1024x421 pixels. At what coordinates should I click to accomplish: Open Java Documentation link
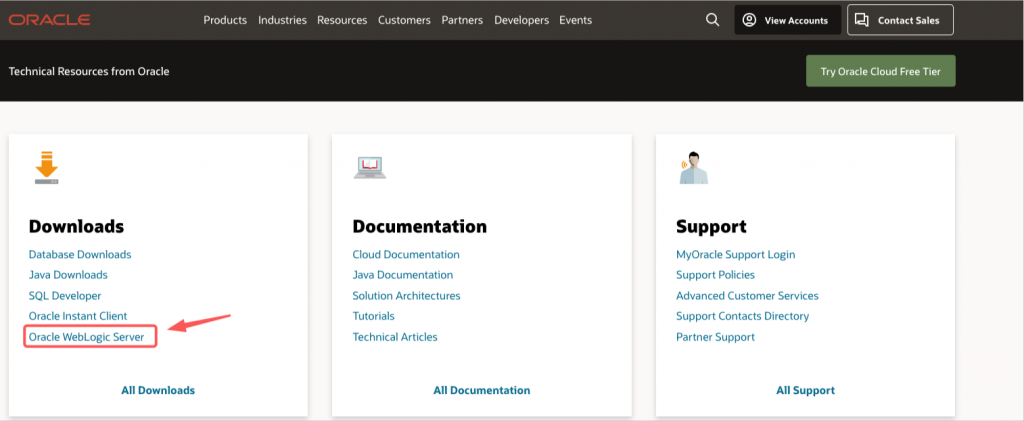[x=403, y=275]
